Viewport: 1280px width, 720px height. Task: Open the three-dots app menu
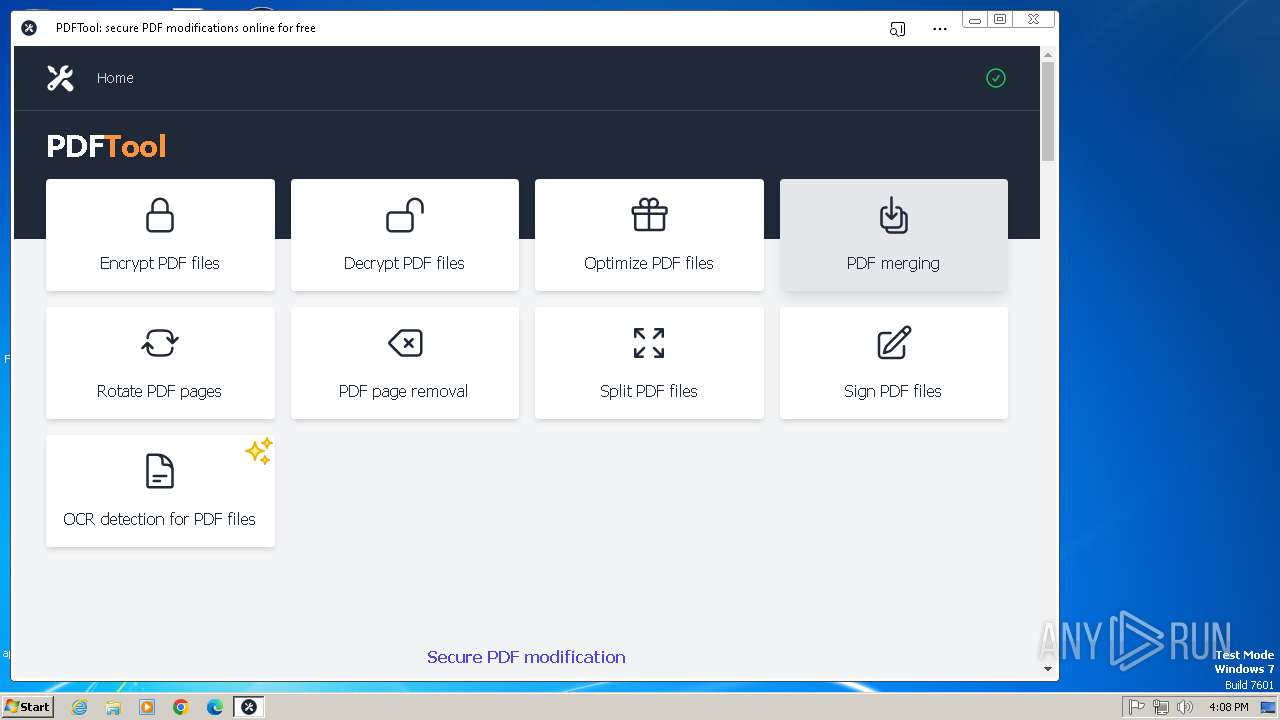(x=939, y=29)
